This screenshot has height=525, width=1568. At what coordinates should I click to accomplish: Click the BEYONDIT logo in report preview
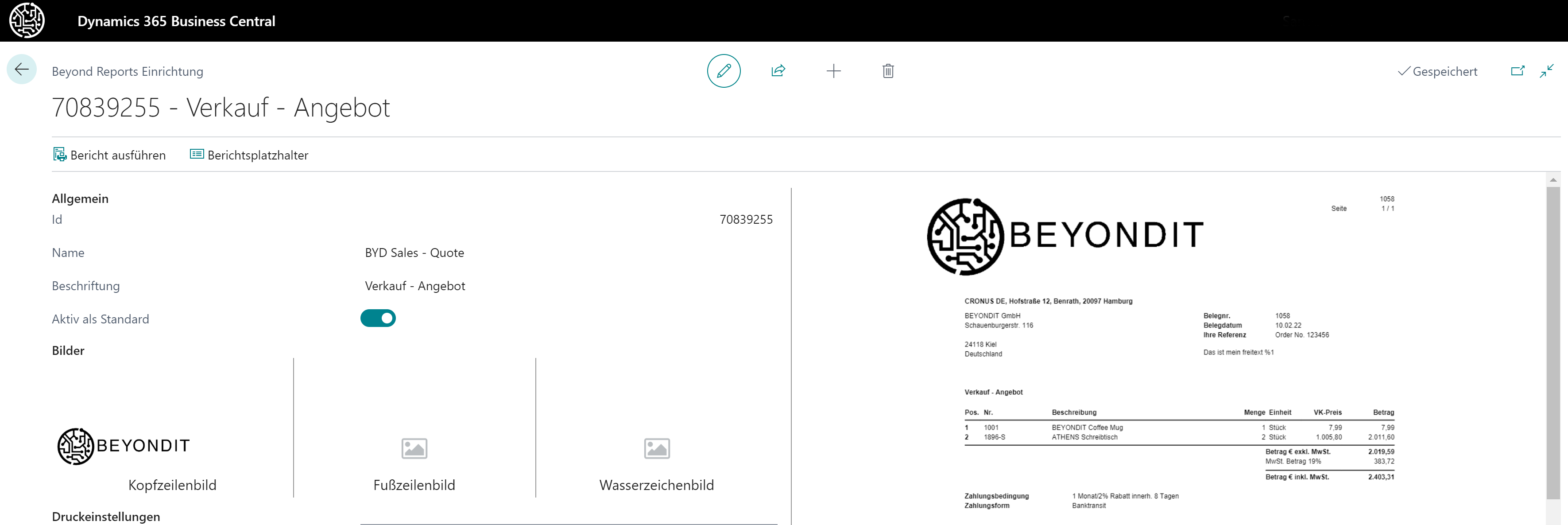(x=1065, y=236)
